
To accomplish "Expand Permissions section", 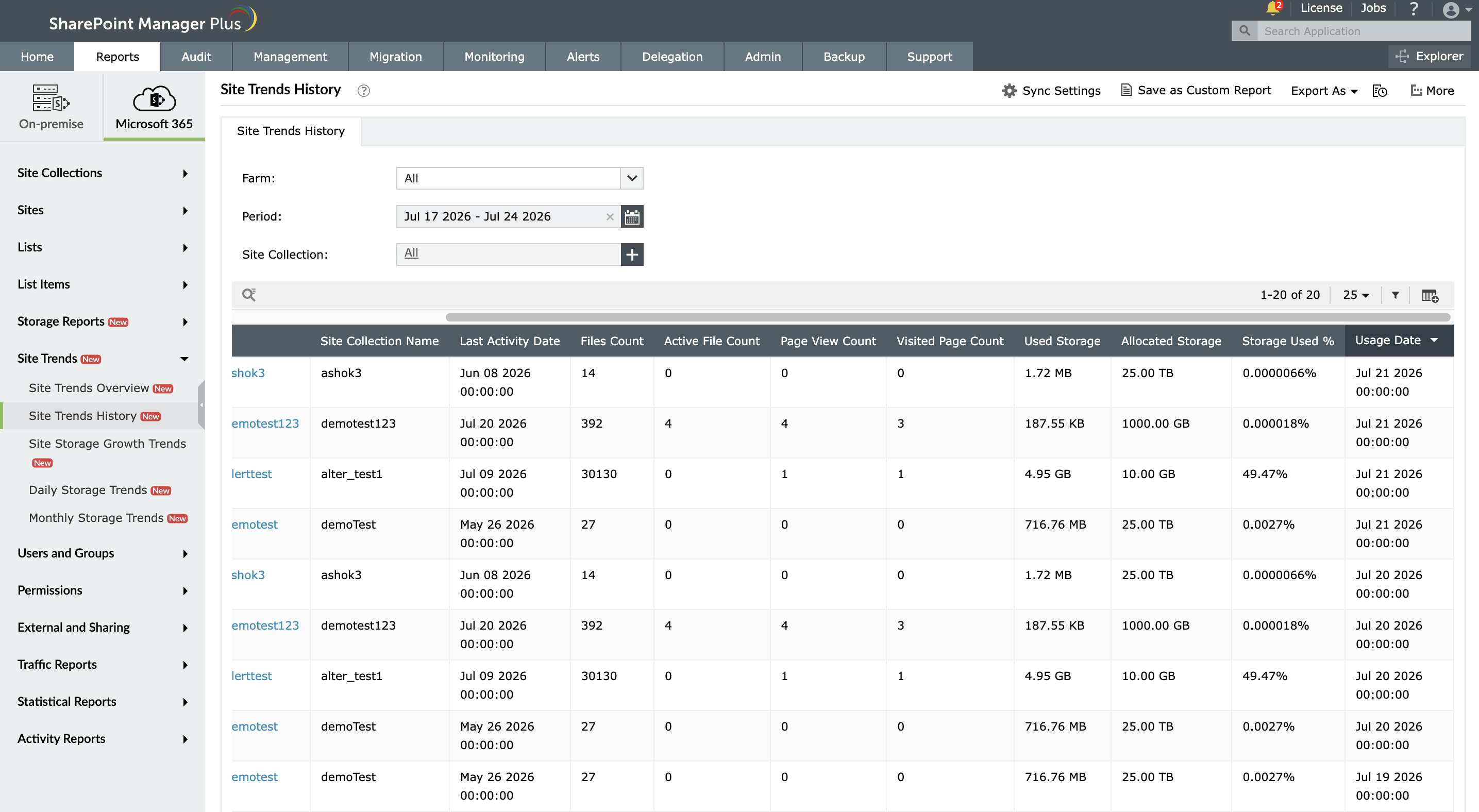I will 102,590.
